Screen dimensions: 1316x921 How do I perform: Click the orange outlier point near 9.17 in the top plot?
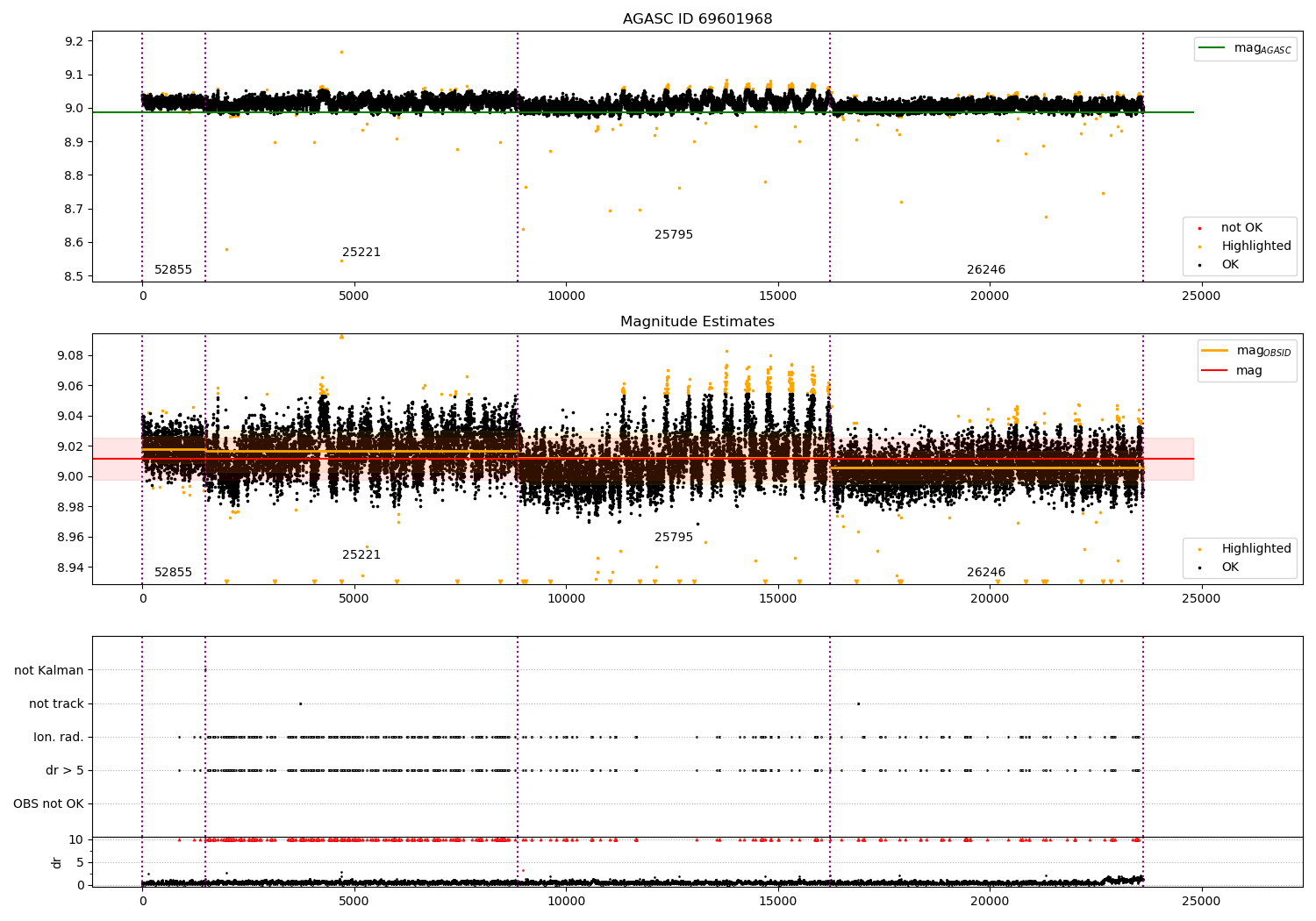tap(341, 52)
